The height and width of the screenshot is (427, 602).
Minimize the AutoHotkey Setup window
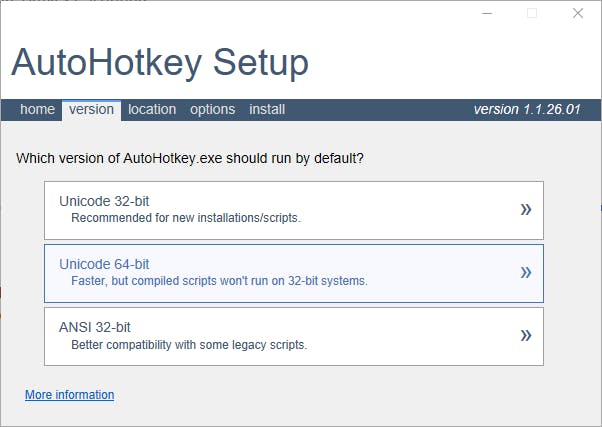[486, 14]
